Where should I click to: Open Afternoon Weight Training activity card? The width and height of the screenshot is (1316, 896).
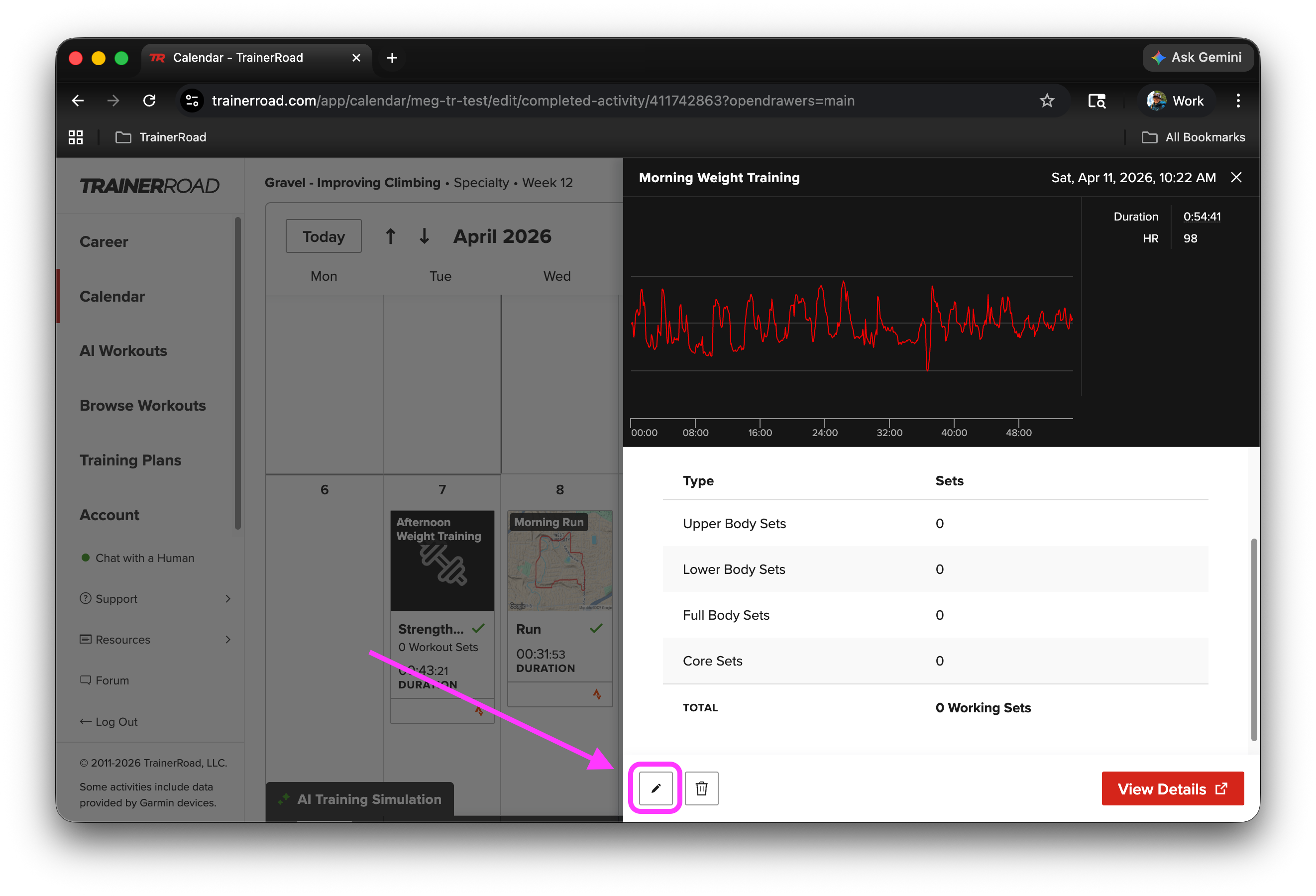pyautogui.click(x=442, y=617)
